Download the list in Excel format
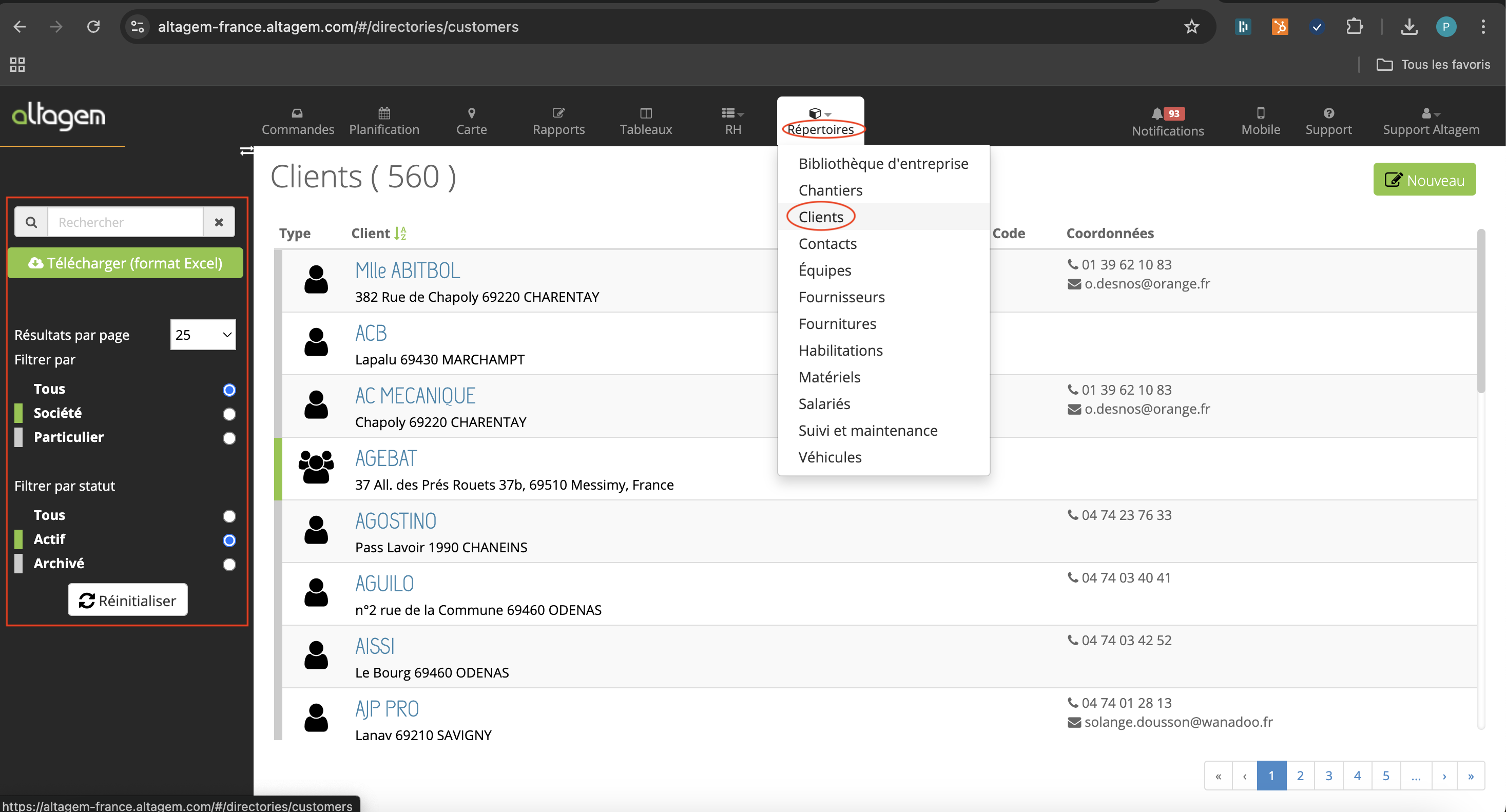Viewport: 1506px width, 812px height. [125, 263]
